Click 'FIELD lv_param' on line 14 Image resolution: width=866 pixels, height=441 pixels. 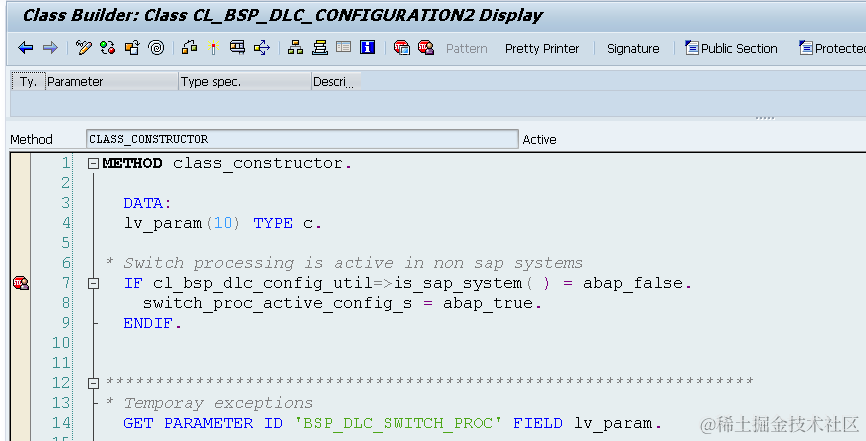[583, 423]
